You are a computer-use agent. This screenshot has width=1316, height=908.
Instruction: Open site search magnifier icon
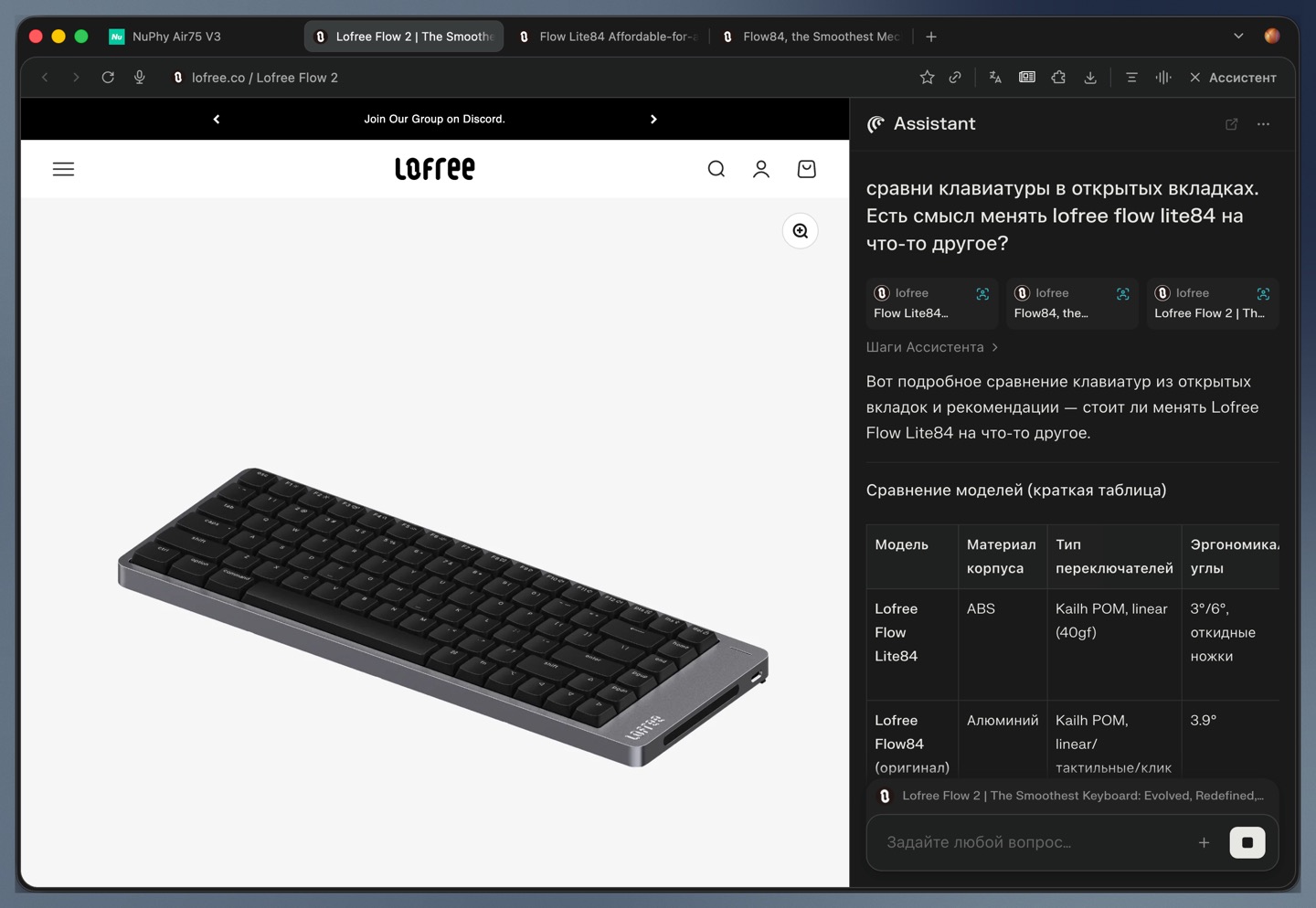pyautogui.click(x=716, y=169)
